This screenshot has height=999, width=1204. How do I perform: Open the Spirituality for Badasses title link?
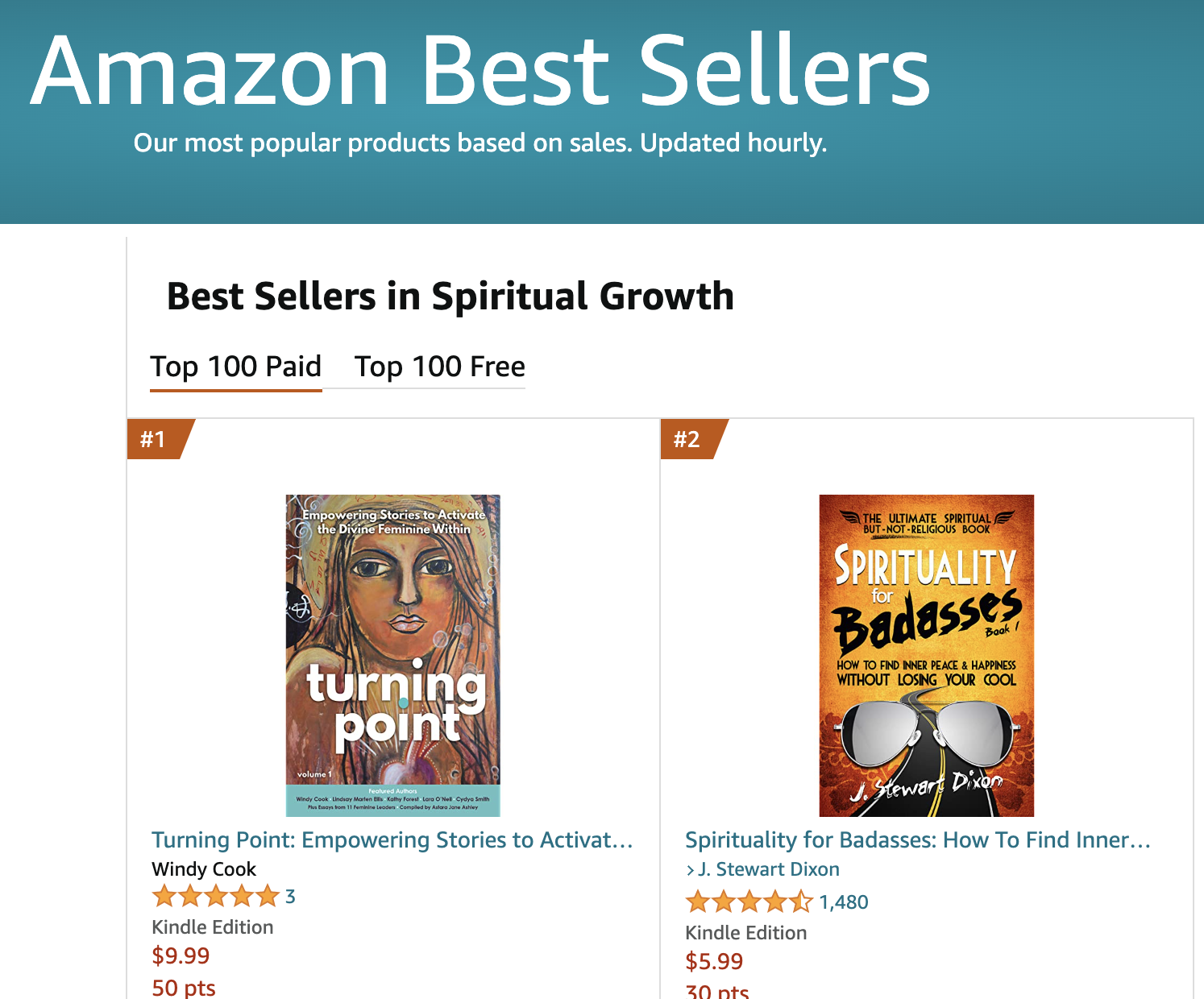point(917,840)
